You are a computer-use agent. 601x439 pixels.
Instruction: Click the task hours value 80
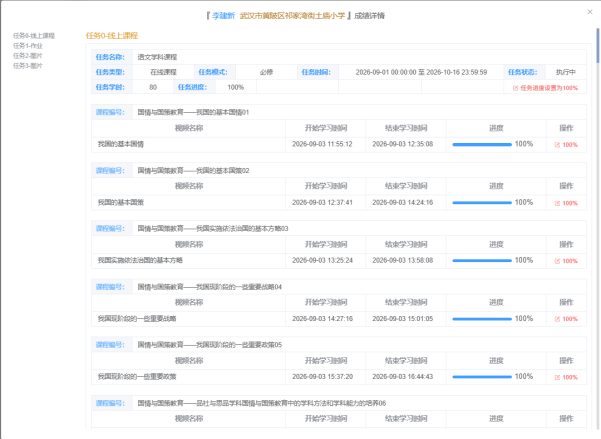pos(153,87)
